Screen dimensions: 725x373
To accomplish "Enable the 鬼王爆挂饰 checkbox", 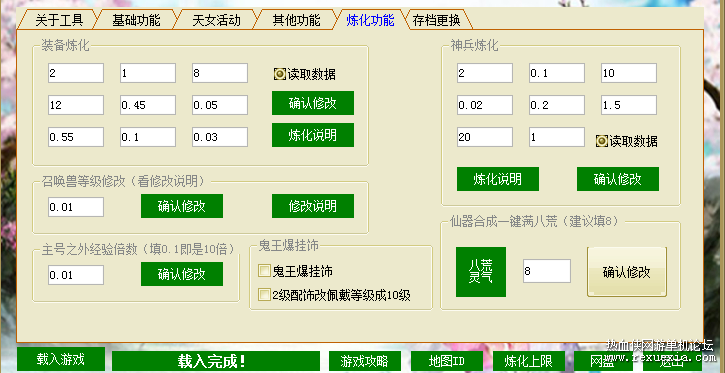I will click(295, 271).
